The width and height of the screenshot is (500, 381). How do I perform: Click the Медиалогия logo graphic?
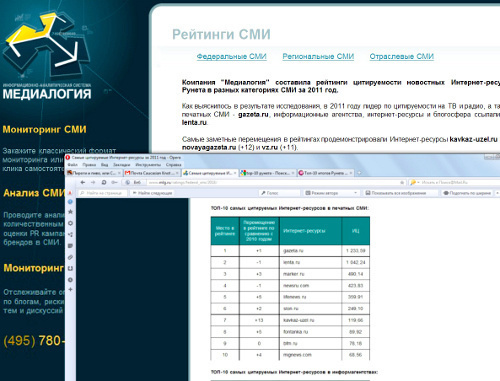(x=47, y=47)
